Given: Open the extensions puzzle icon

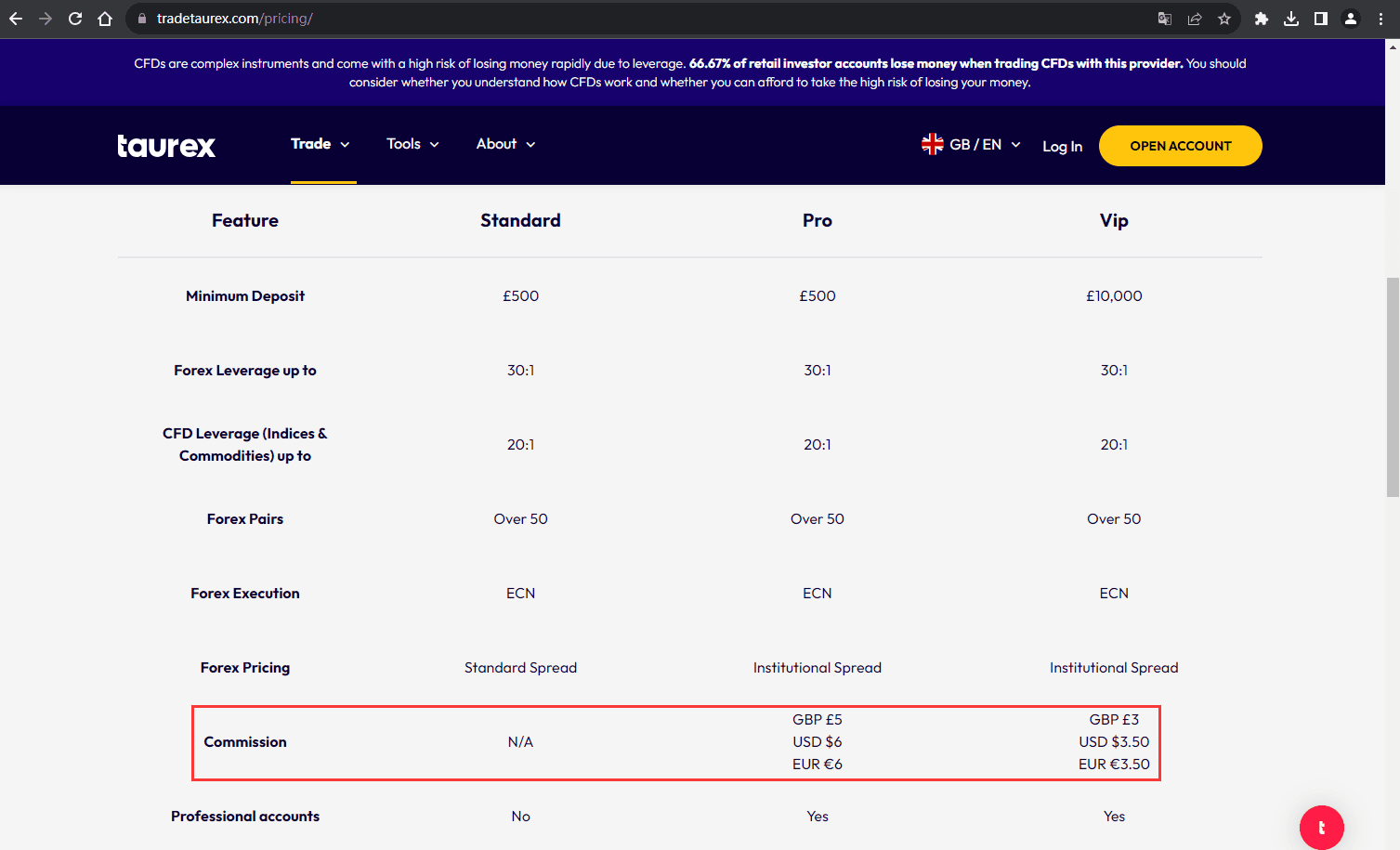Looking at the screenshot, I should coord(1262,19).
